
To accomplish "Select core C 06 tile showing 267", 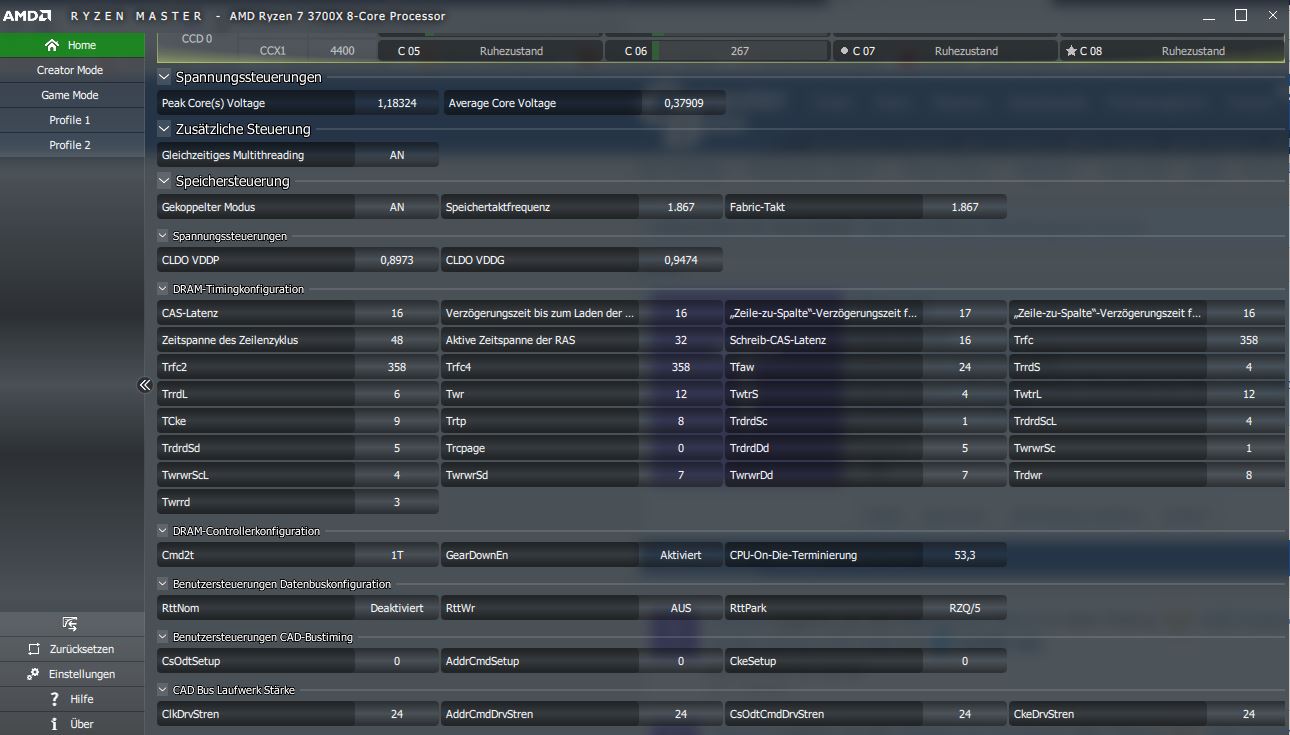I will click(x=717, y=51).
